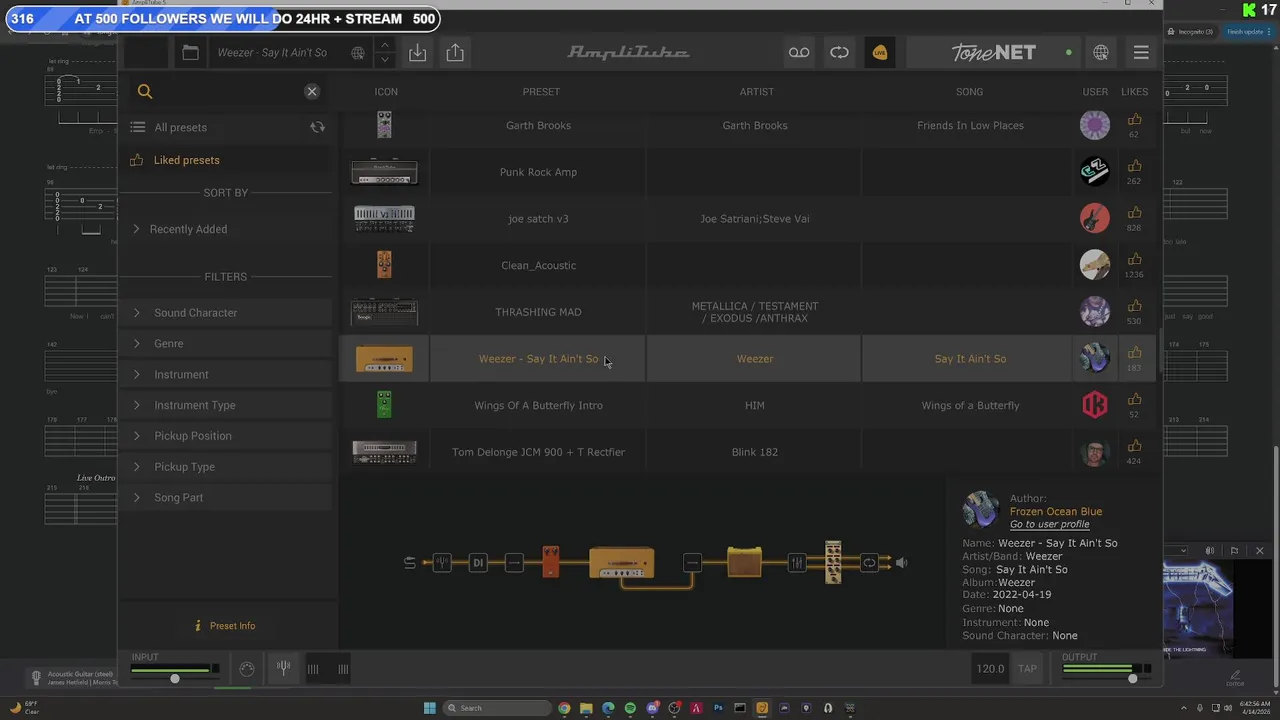Click author name Frozen Ocean Blue
The width and height of the screenshot is (1280, 720).
1056,512
